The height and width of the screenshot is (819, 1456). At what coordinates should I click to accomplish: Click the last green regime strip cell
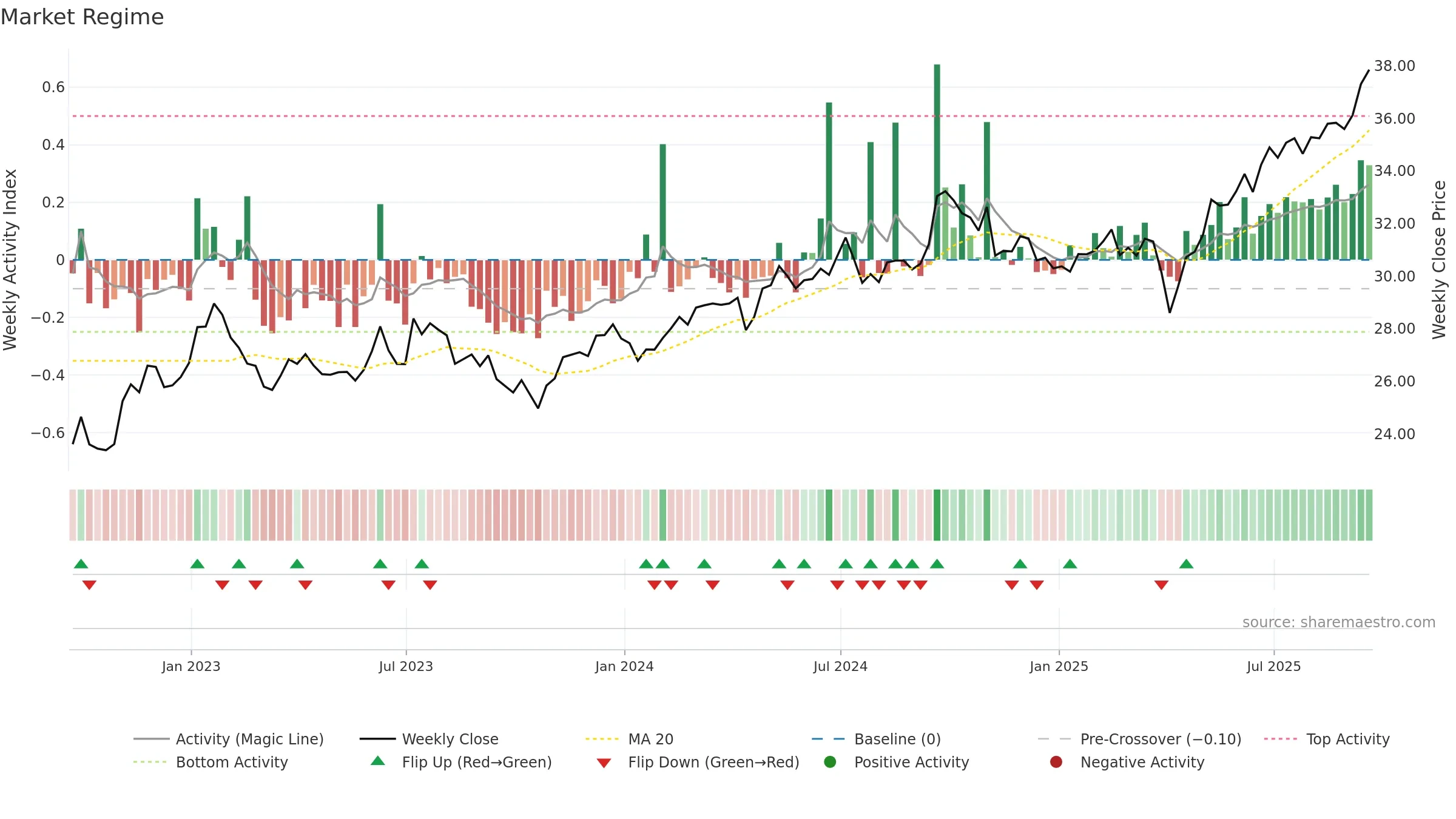pyautogui.click(x=1369, y=515)
